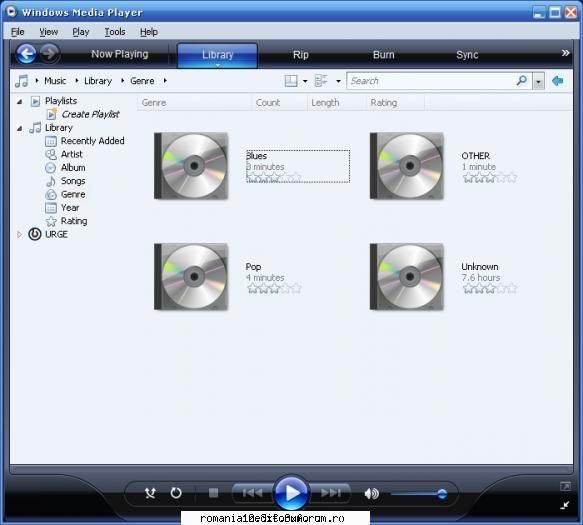Rate the Pop genre using stars

point(274,288)
